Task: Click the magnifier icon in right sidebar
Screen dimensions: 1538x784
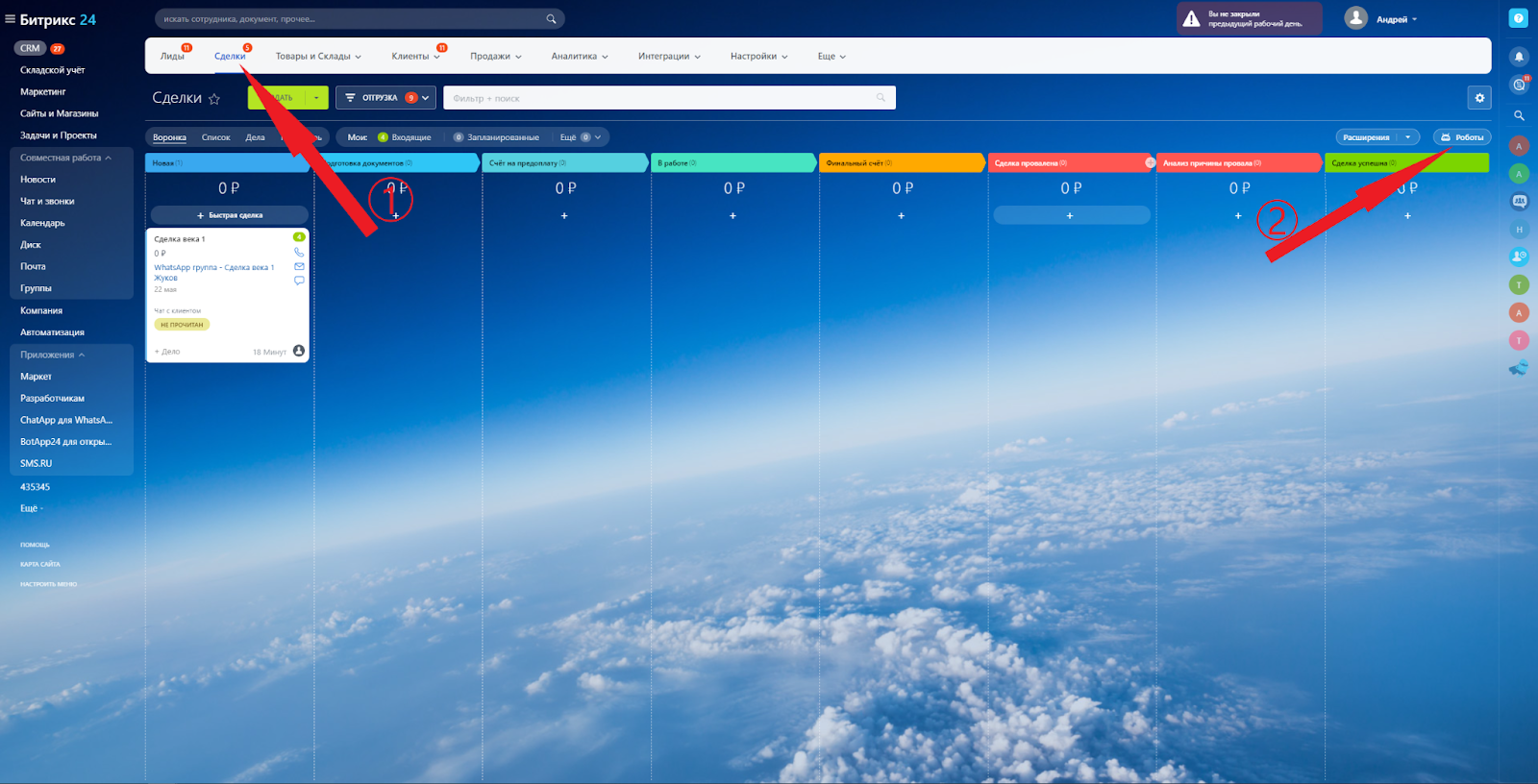Action: (1519, 115)
